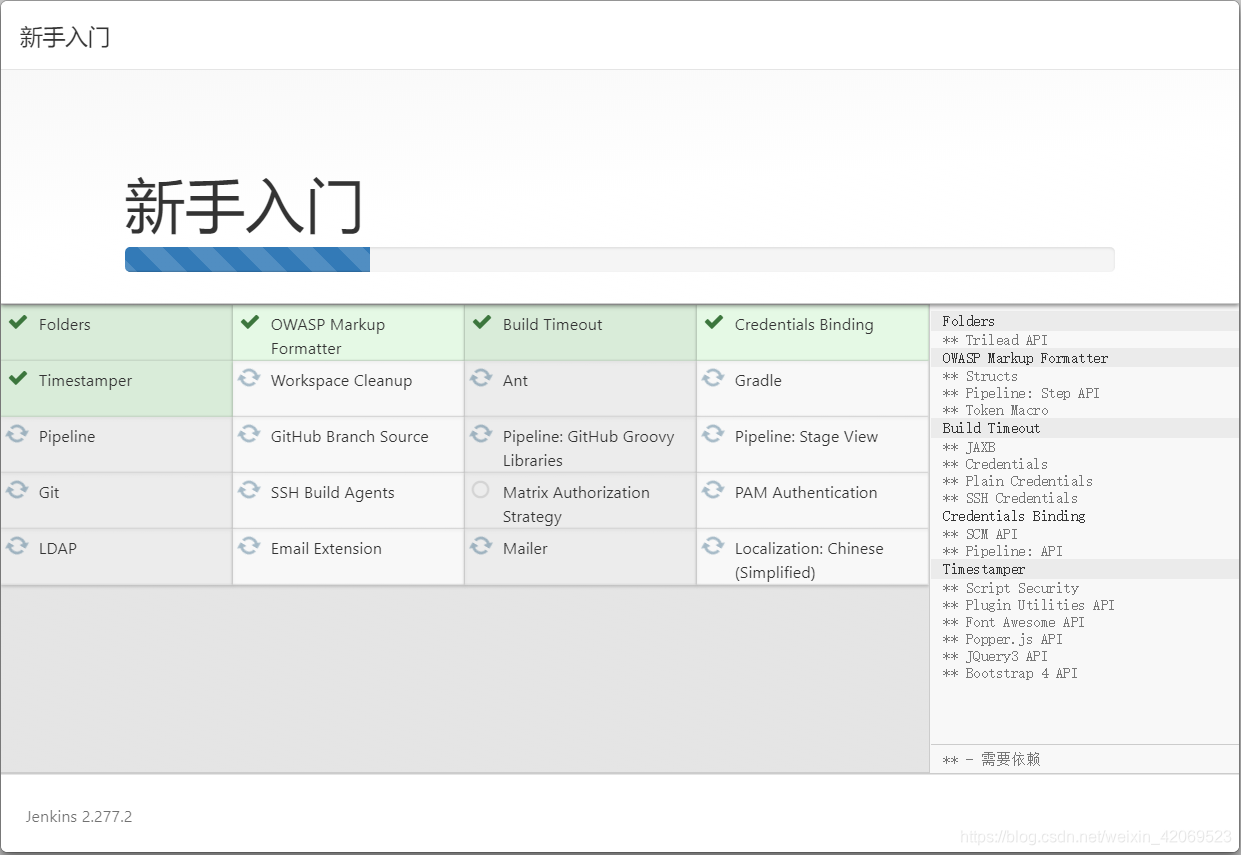
Task: Click the Jenkins 2.277.2 version text
Action: [79, 817]
